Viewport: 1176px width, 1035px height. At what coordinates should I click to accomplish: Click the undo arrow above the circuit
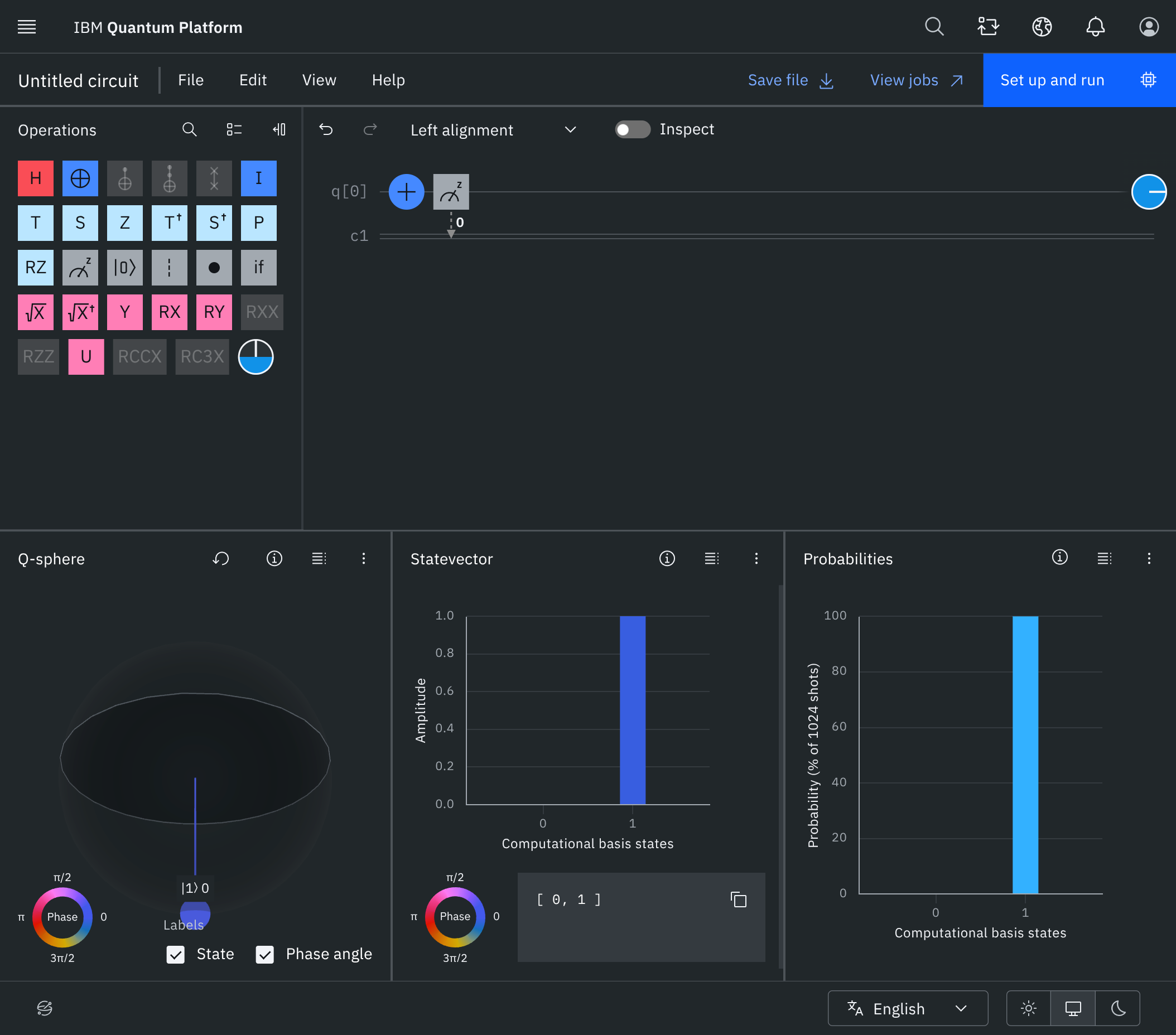(326, 130)
